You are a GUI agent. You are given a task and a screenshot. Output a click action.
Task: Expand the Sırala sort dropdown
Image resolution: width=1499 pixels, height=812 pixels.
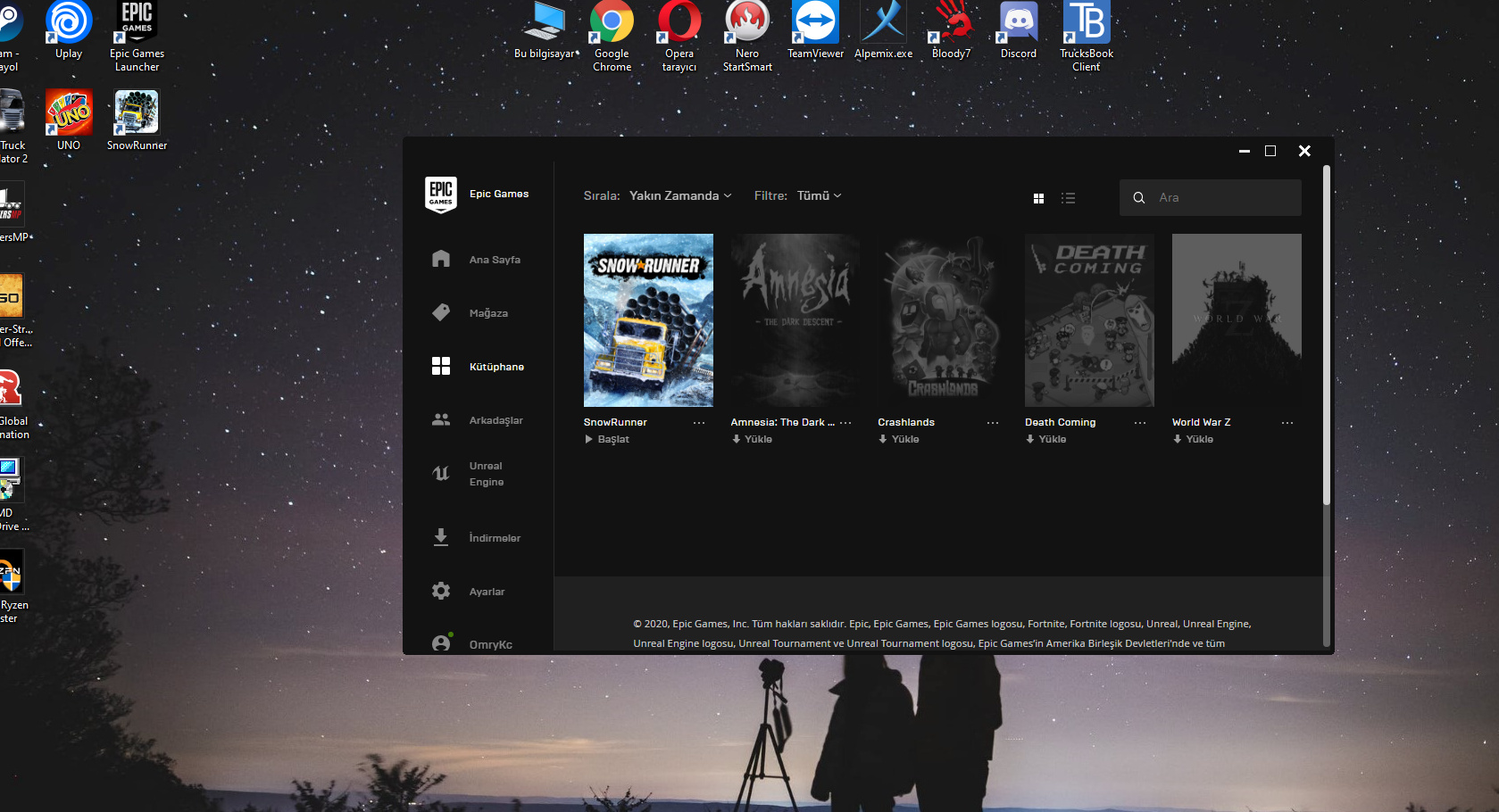point(680,195)
